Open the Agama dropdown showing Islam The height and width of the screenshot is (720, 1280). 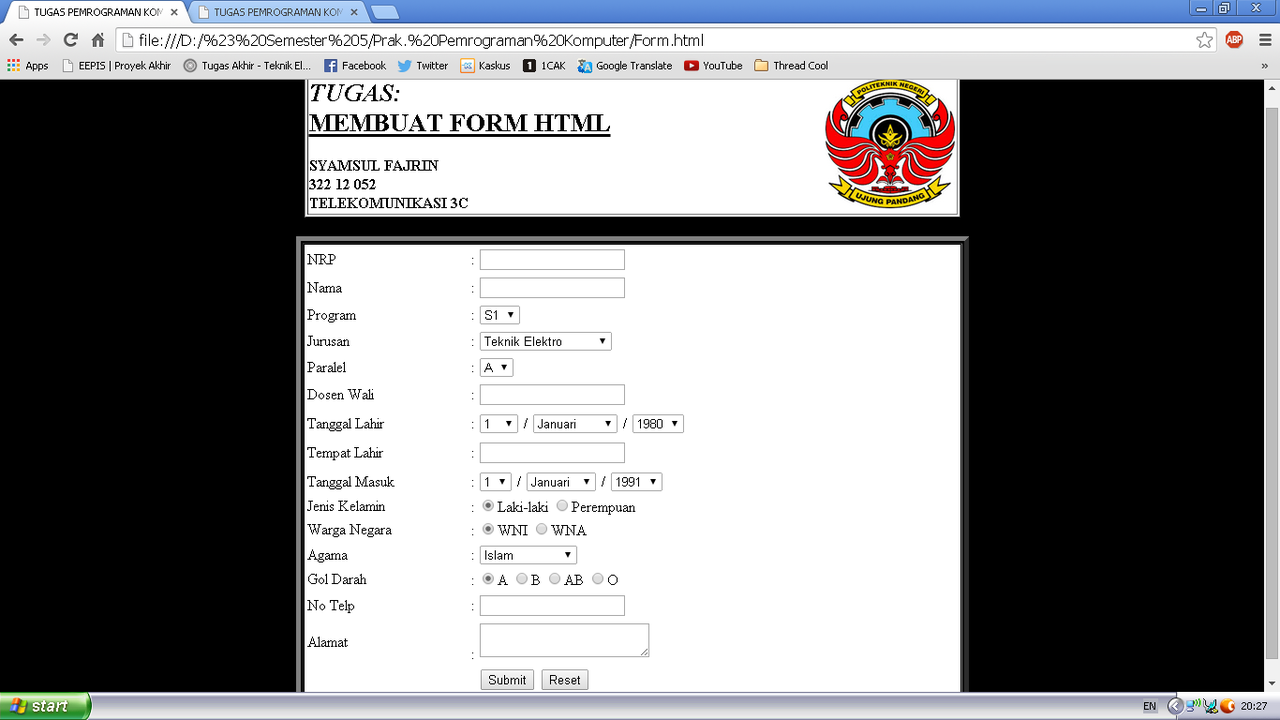(x=528, y=555)
